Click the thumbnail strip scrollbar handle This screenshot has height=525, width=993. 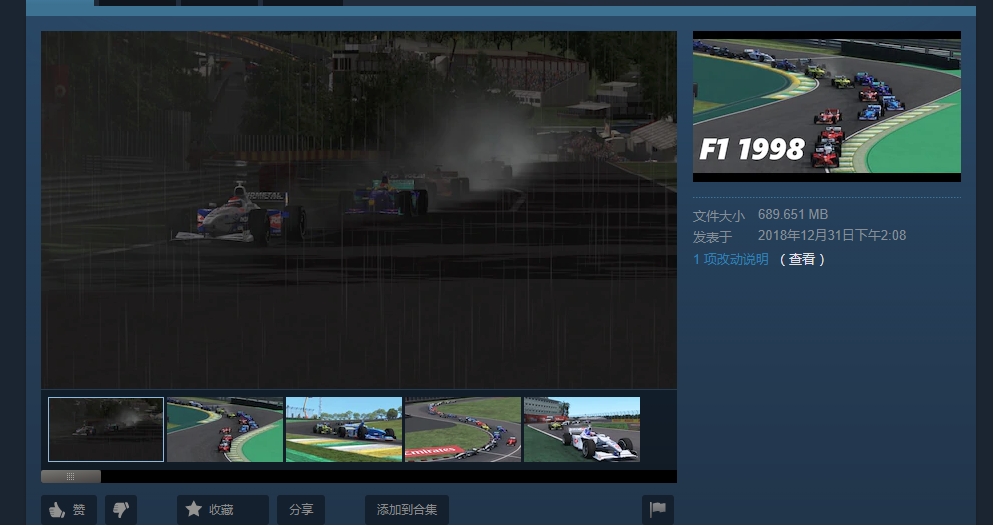pos(71,476)
